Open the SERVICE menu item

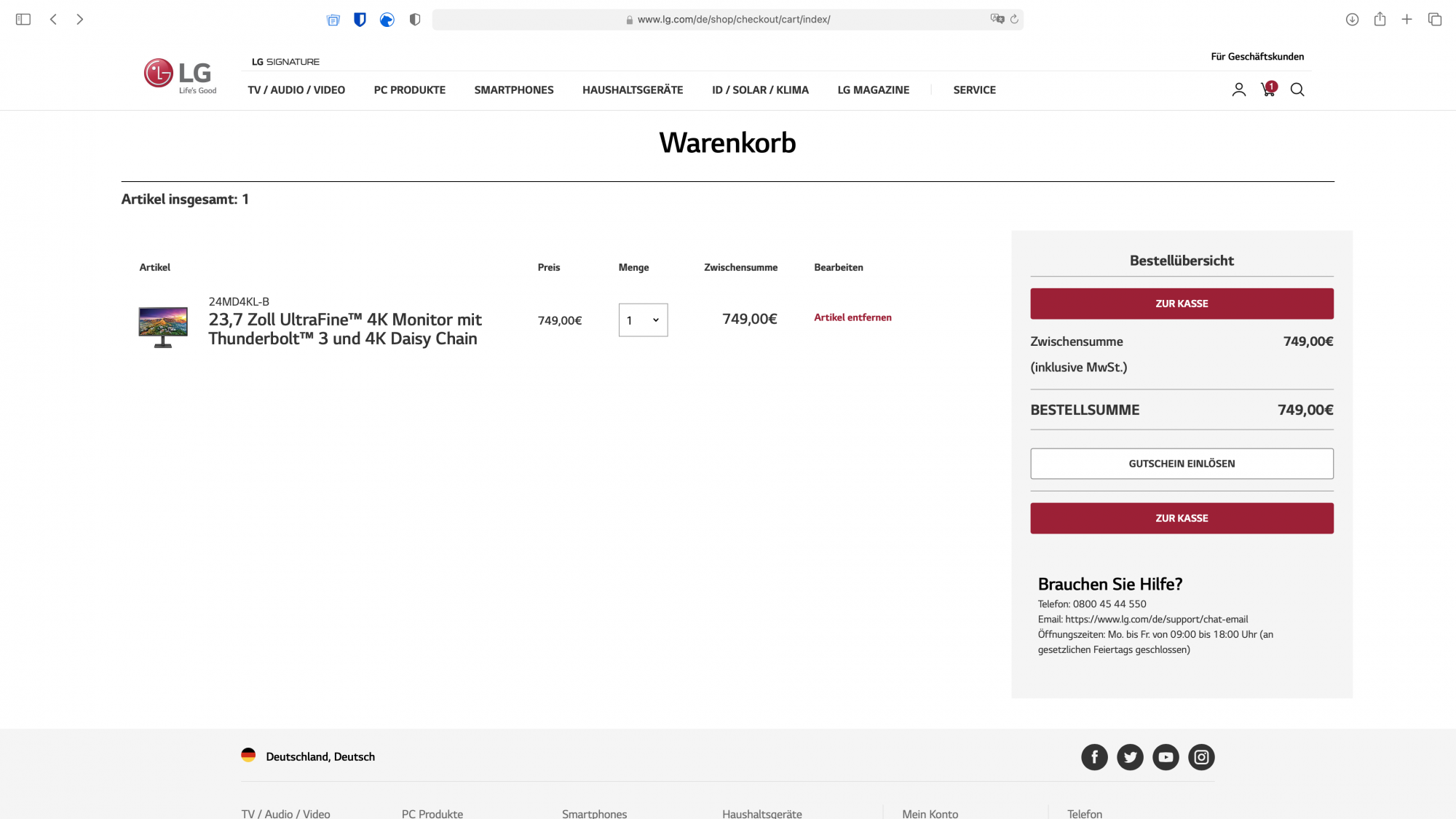click(974, 90)
